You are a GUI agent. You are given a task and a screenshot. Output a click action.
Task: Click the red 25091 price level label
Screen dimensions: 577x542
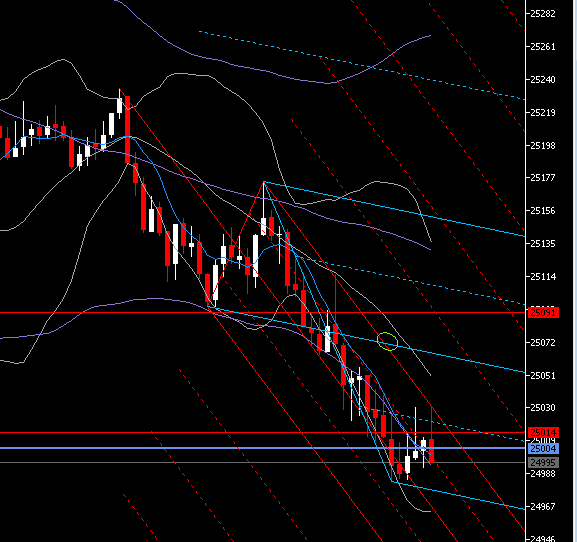[543, 313]
